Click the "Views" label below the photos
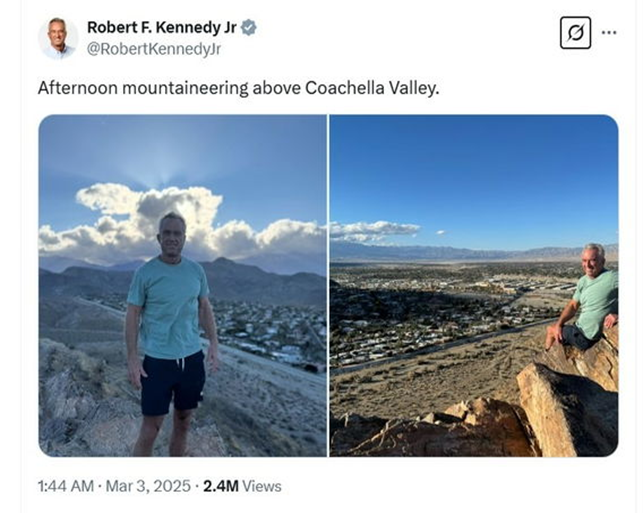The image size is (643, 513). (261, 486)
